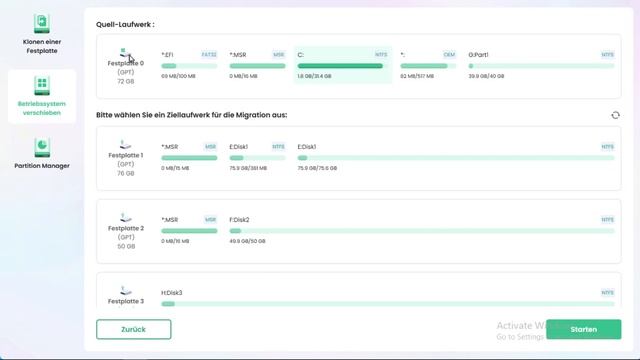The image size is (640, 360).
Task: Click the Festplatte 0 disk icon
Action: (x=125, y=53)
